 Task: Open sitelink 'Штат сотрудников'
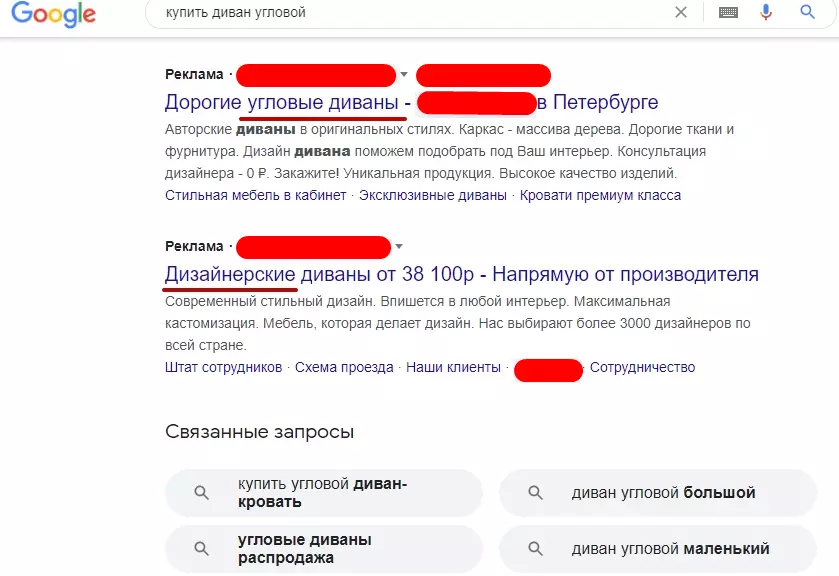(x=223, y=367)
